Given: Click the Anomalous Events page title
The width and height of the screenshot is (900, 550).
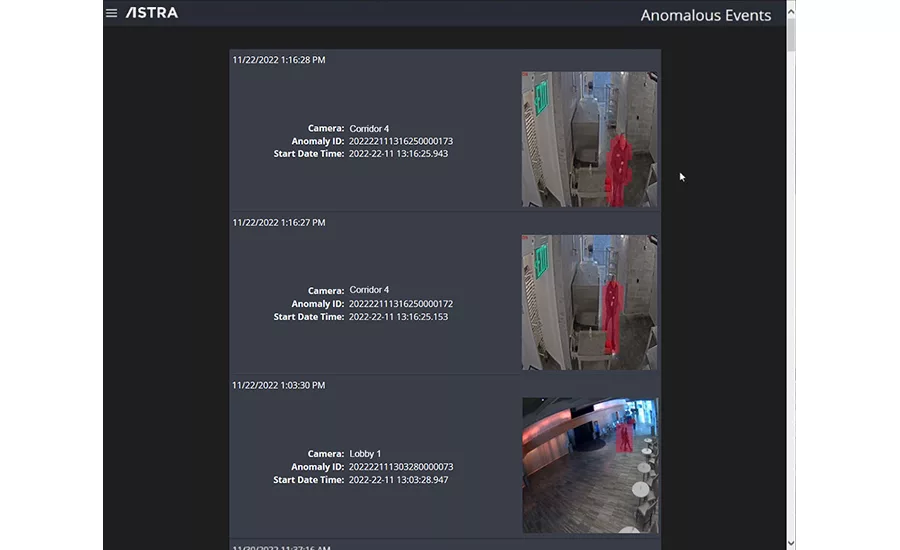Looking at the screenshot, I should click(x=705, y=15).
